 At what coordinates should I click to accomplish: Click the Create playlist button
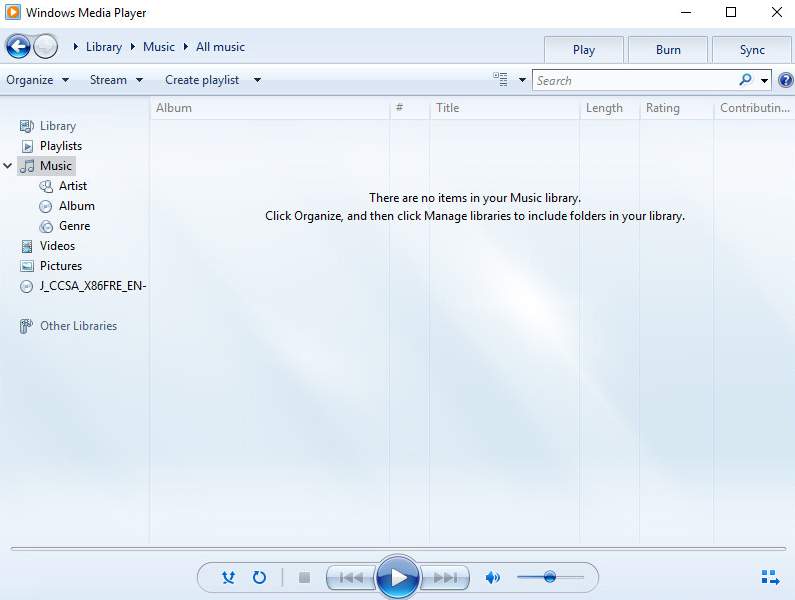202,80
